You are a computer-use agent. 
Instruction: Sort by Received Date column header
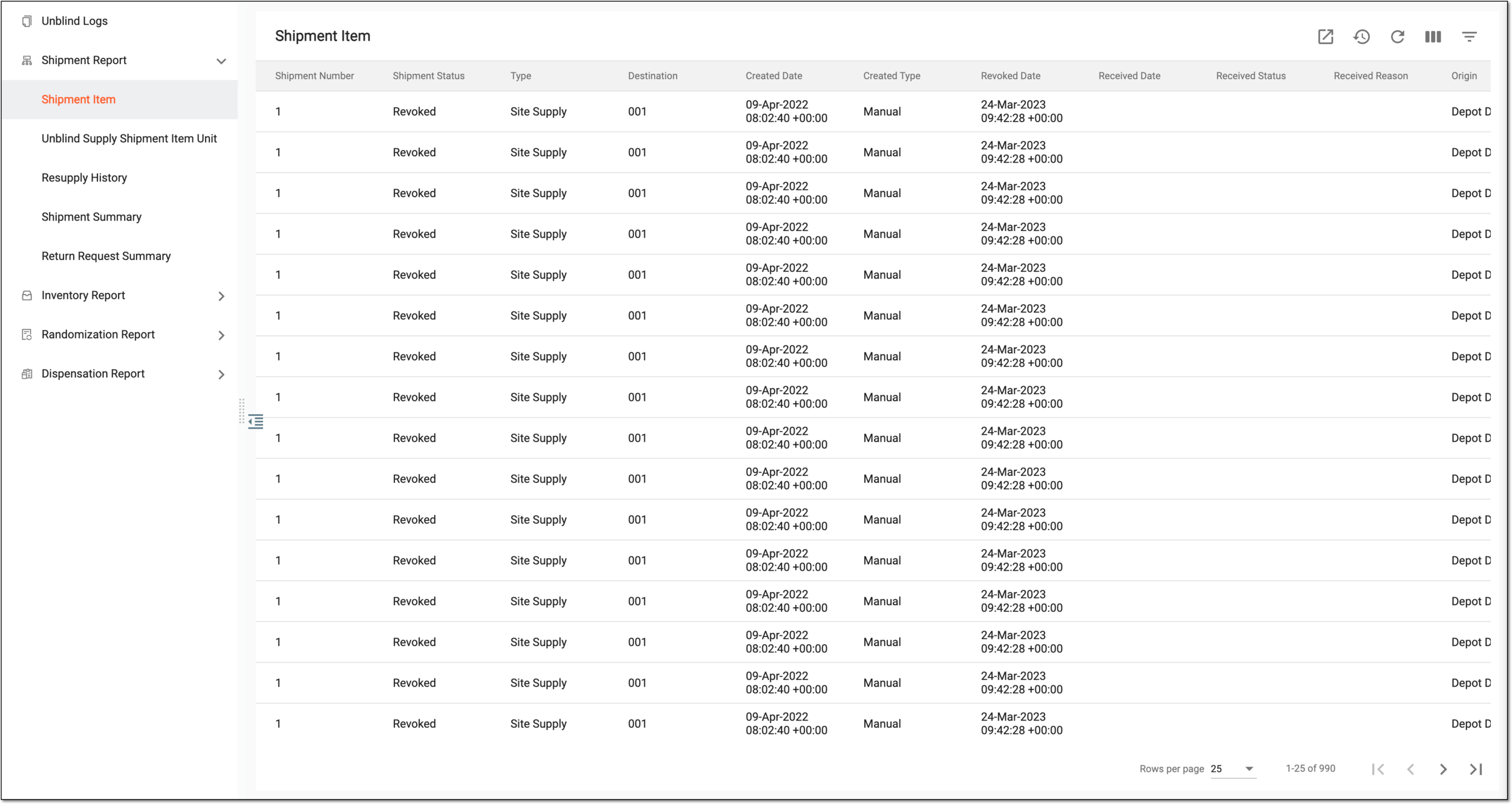click(1129, 76)
